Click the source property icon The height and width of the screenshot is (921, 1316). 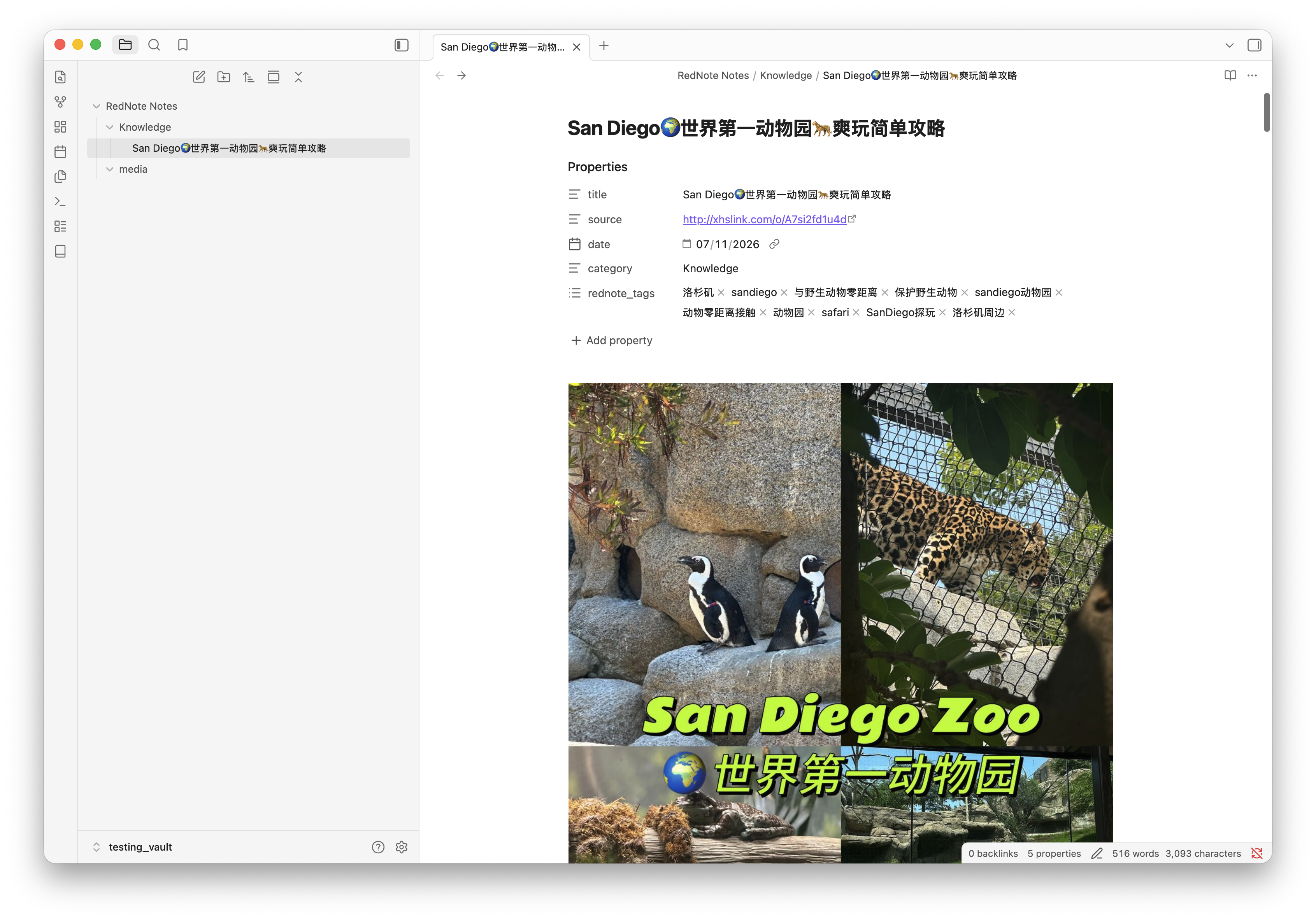[x=574, y=219]
